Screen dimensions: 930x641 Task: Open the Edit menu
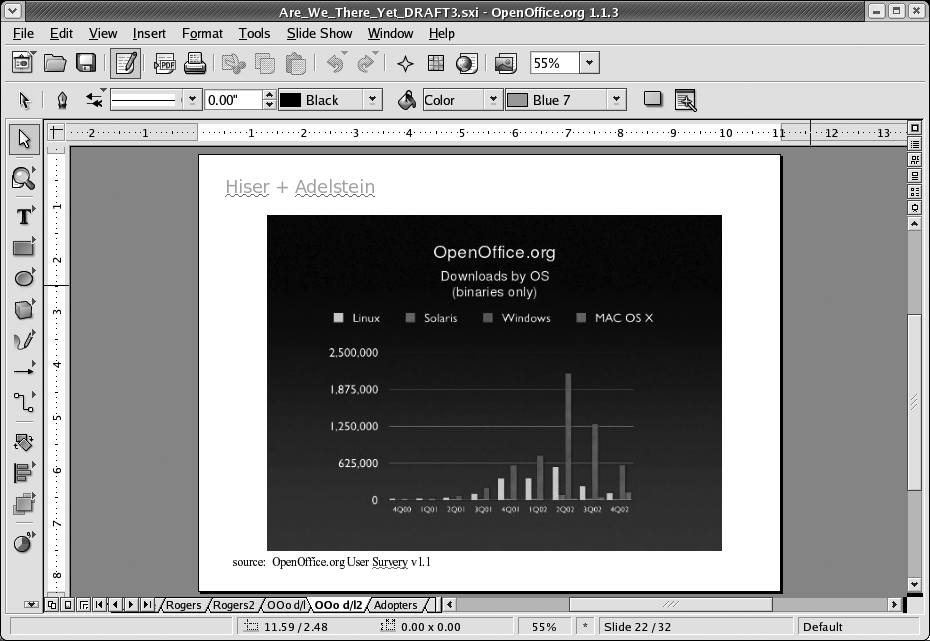[61, 33]
